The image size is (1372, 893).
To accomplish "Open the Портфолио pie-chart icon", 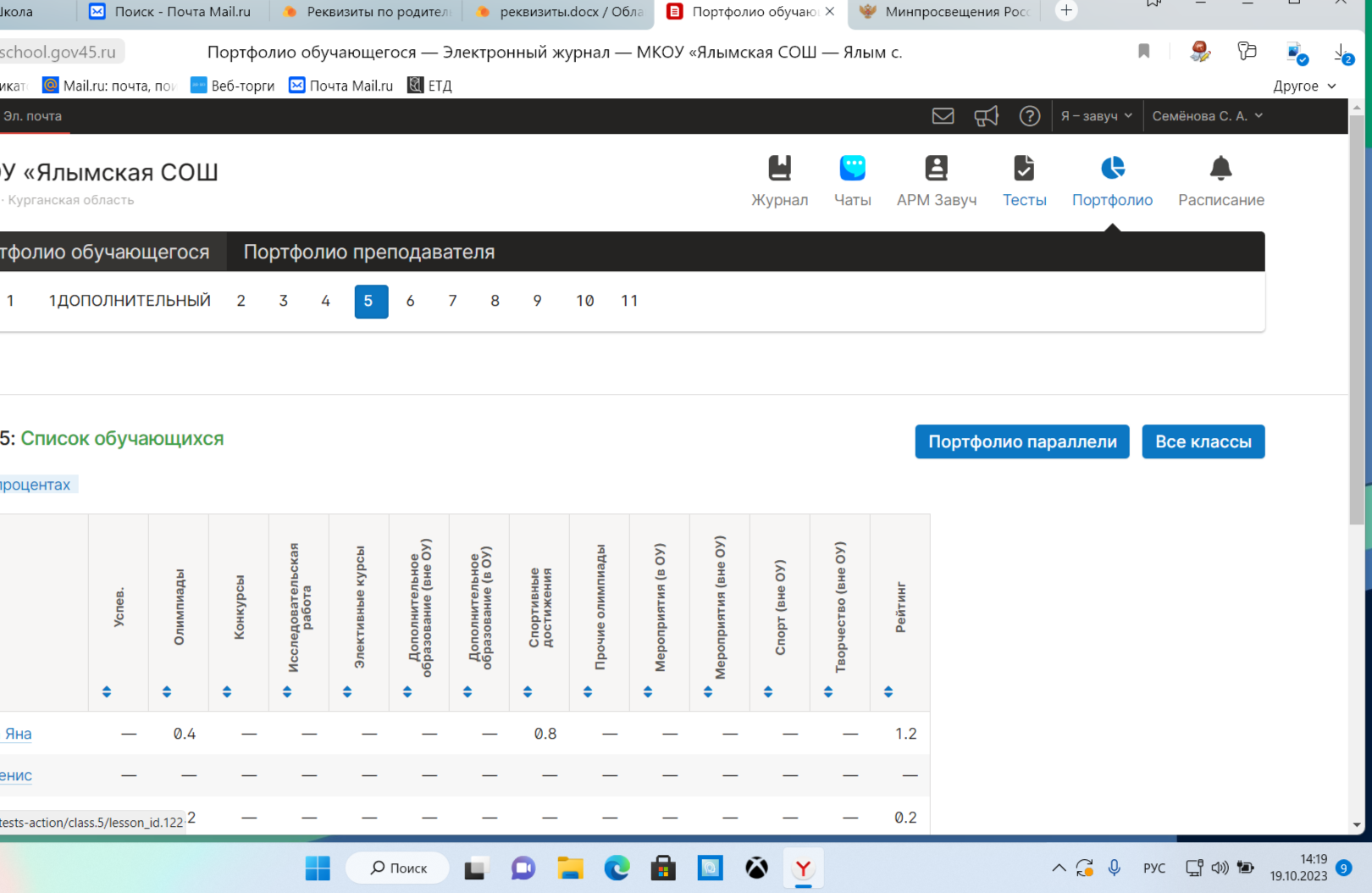I will [x=1112, y=168].
